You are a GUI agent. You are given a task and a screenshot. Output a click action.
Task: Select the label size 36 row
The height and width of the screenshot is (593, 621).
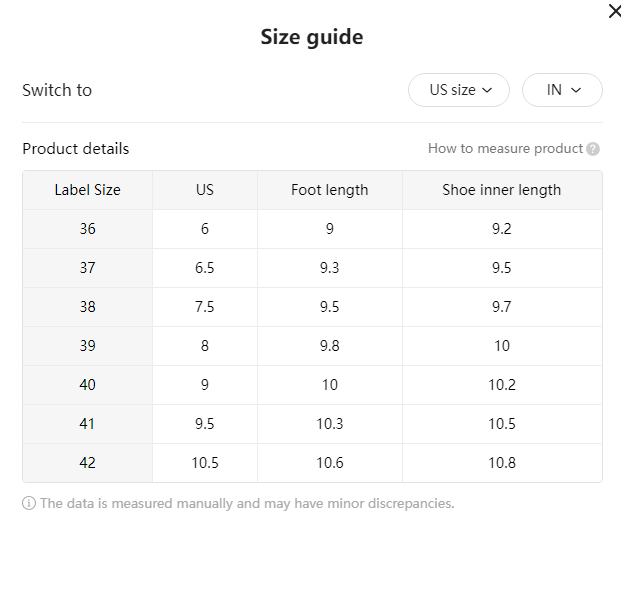pyautogui.click(x=312, y=229)
